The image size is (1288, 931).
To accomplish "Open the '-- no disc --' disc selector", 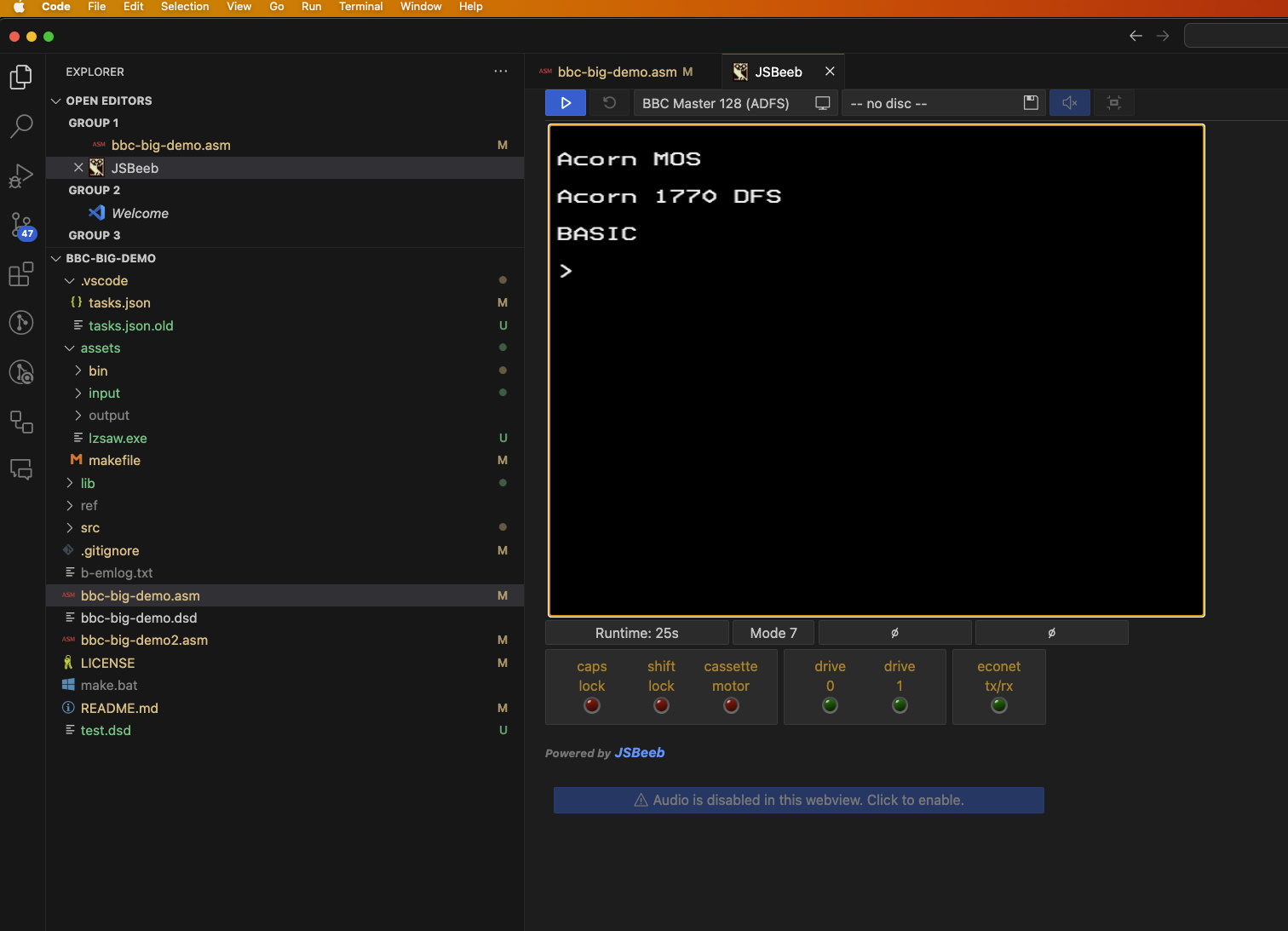I will pyautogui.click(x=944, y=103).
